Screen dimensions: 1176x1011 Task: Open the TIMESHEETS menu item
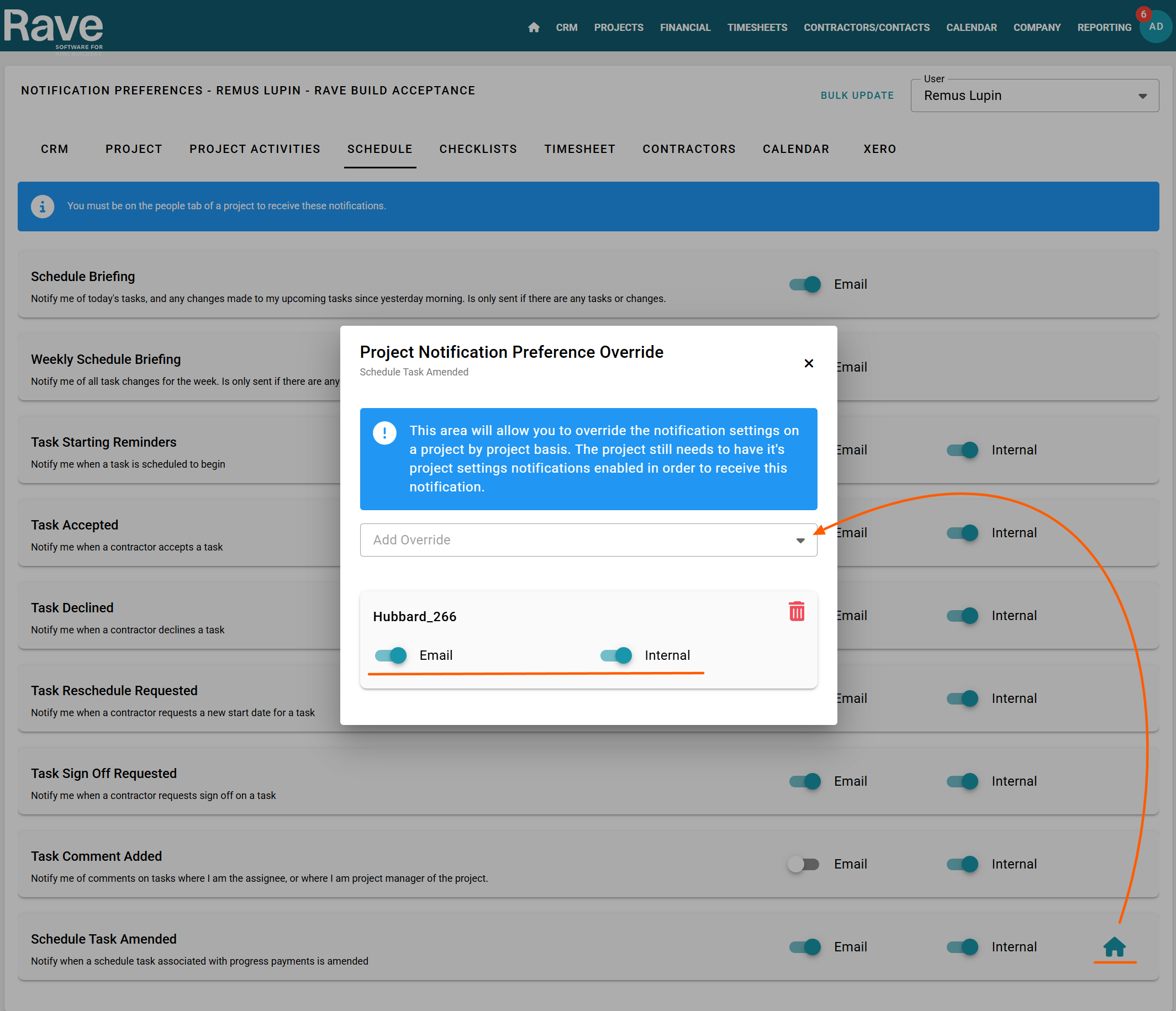(x=757, y=27)
